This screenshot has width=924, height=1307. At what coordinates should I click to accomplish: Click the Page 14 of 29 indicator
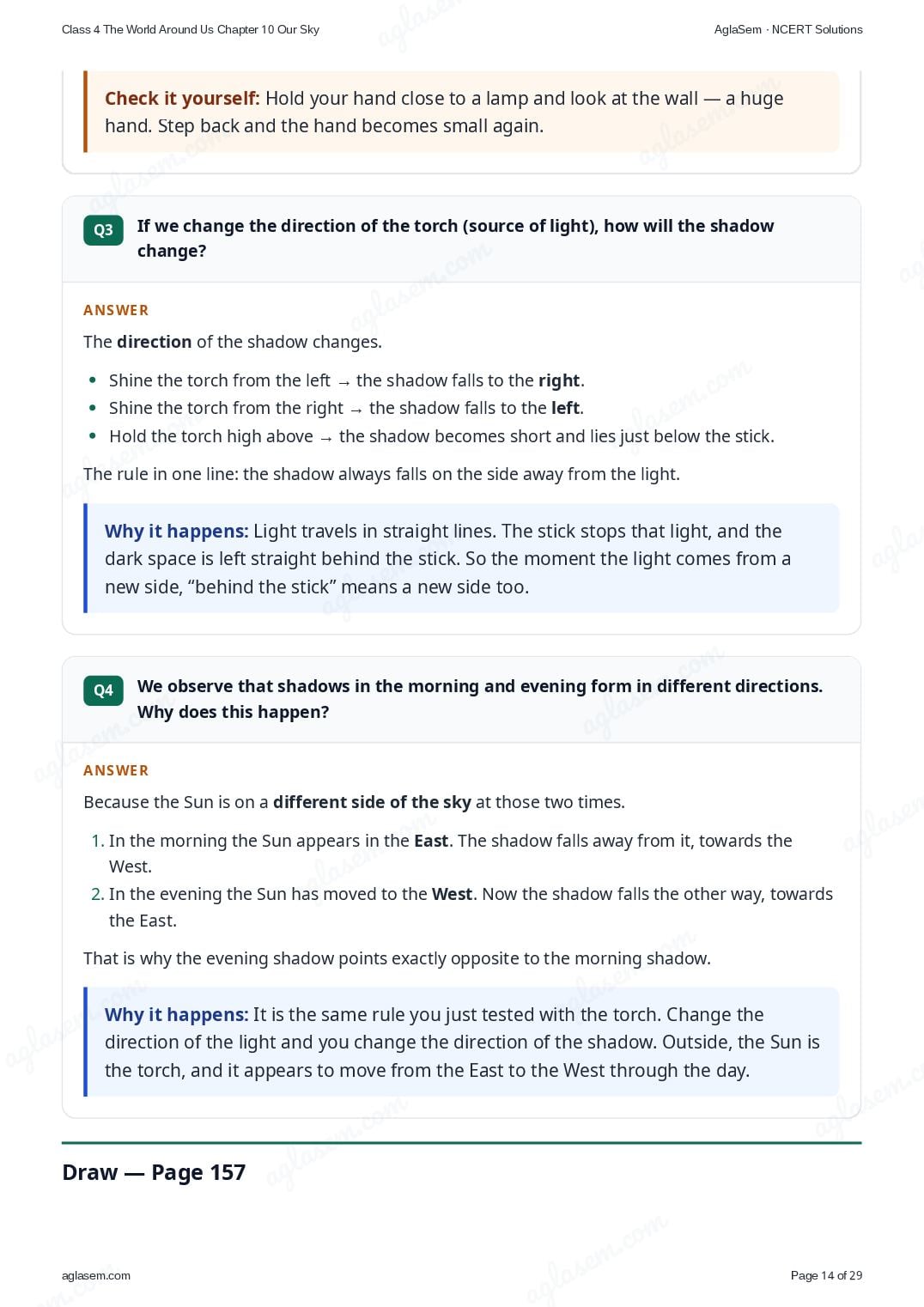[x=826, y=1275]
